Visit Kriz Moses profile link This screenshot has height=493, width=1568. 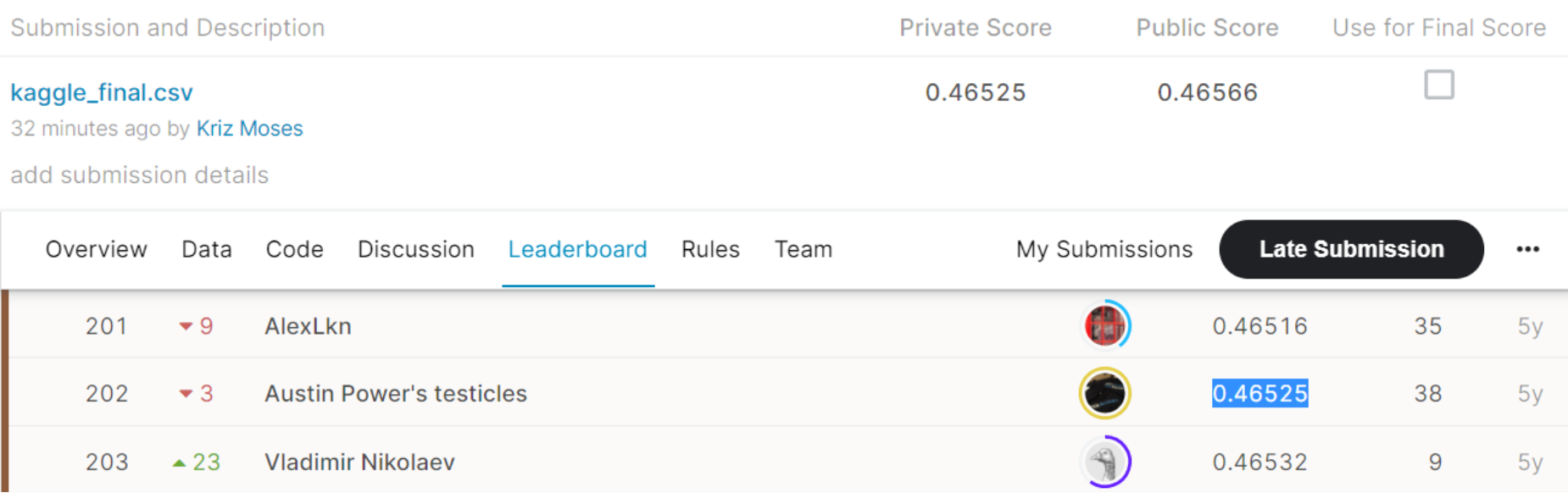pyautogui.click(x=249, y=129)
